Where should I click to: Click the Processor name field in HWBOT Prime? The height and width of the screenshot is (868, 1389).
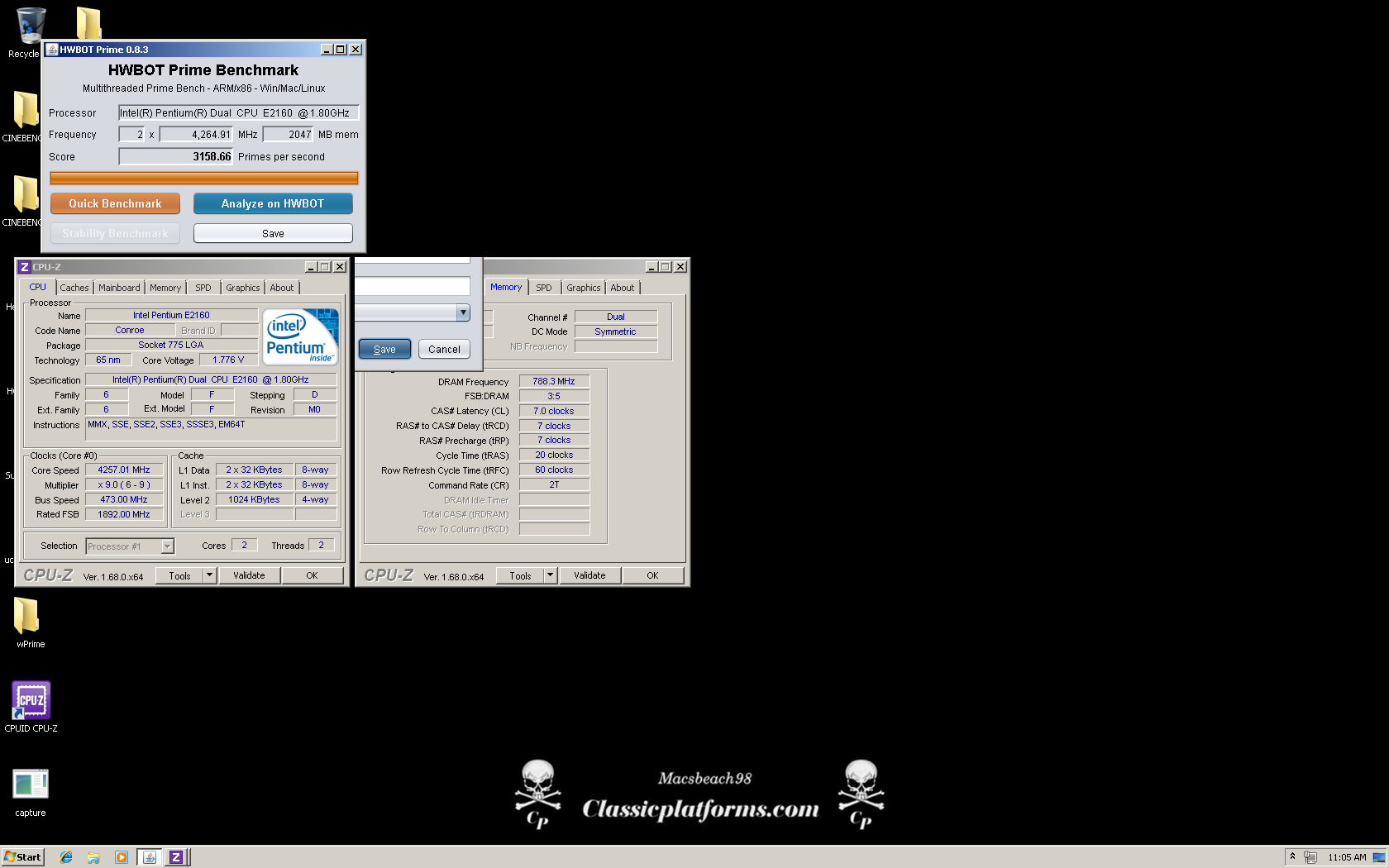pyautogui.click(x=239, y=113)
